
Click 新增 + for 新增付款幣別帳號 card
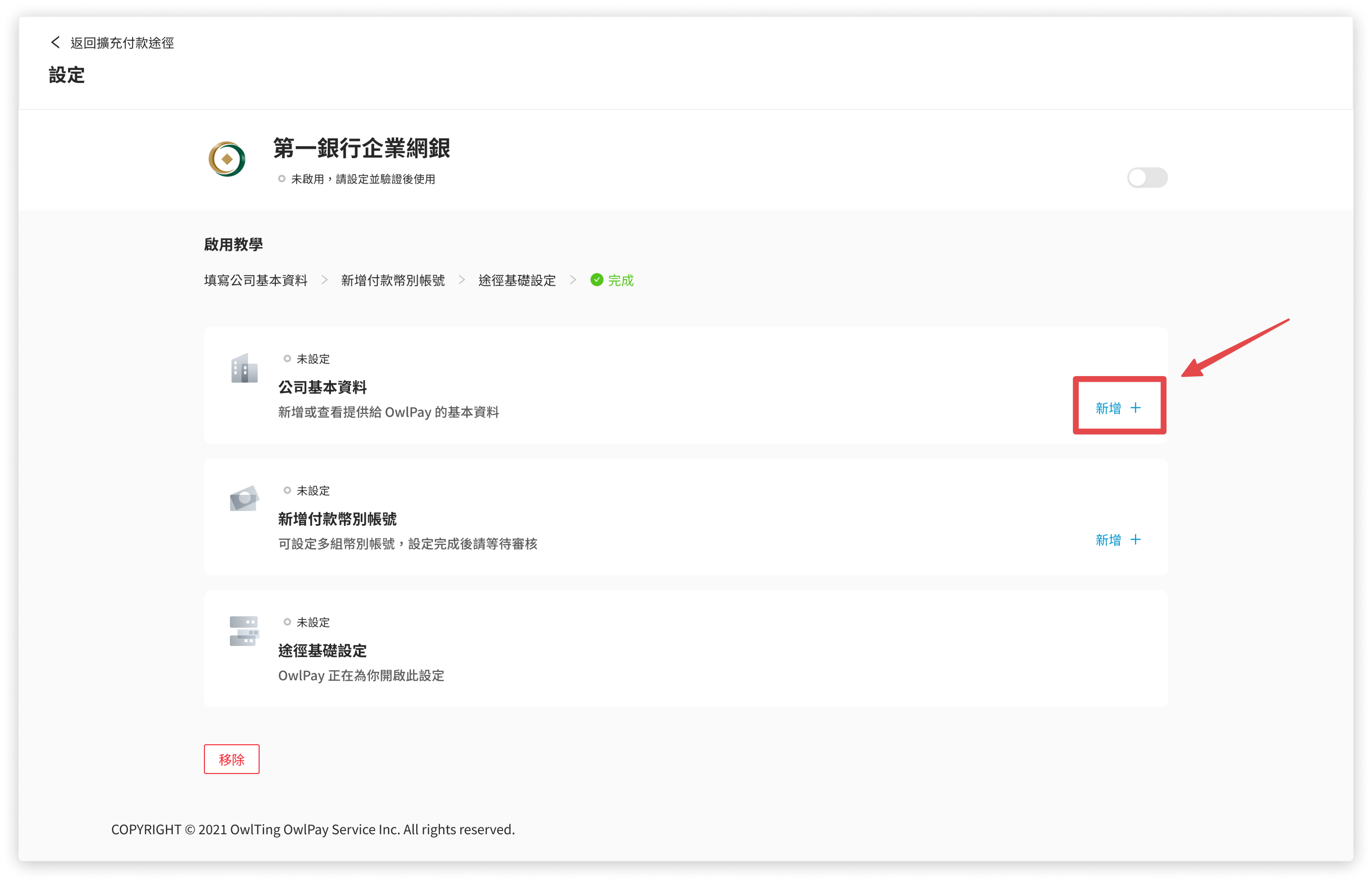(1118, 540)
